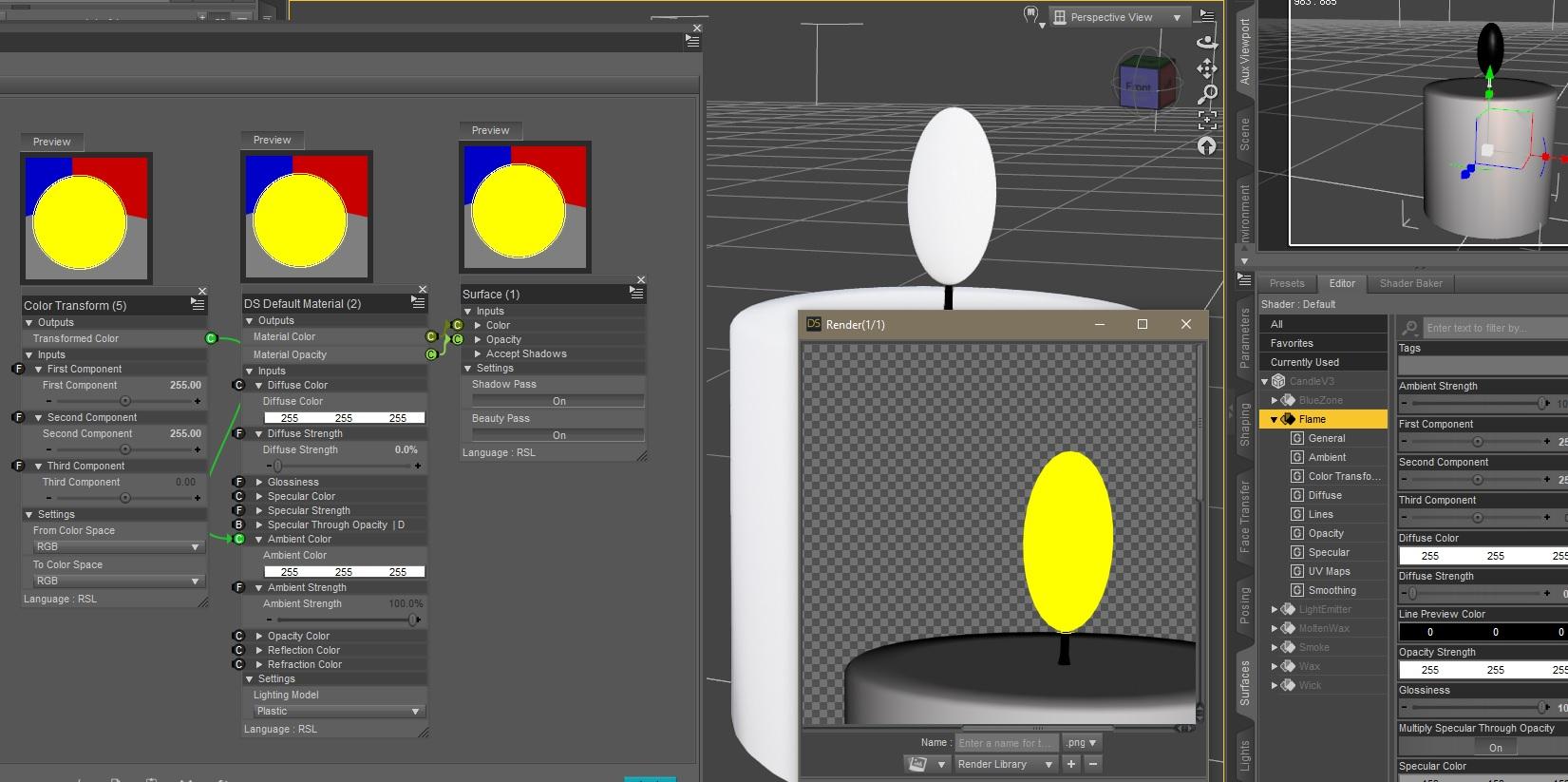Click the filter search magnifier icon
The image size is (1568, 782).
pyautogui.click(x=1410, y=328)
